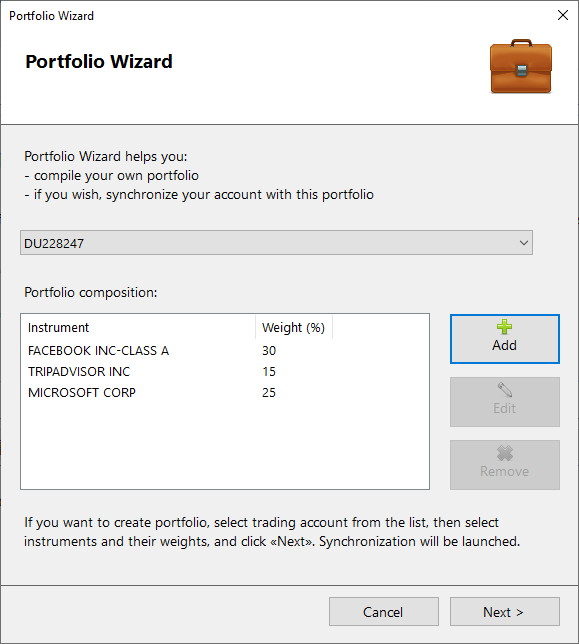Click the Weight (%) column header

click(x=294, y=327)
